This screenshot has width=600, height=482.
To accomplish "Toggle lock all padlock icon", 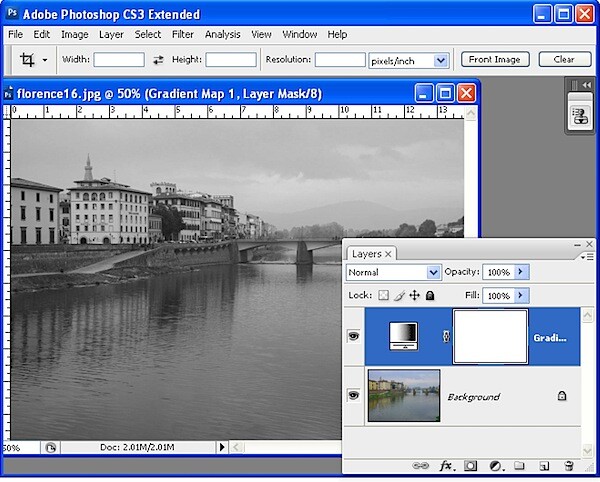I will tap(430, 295).
